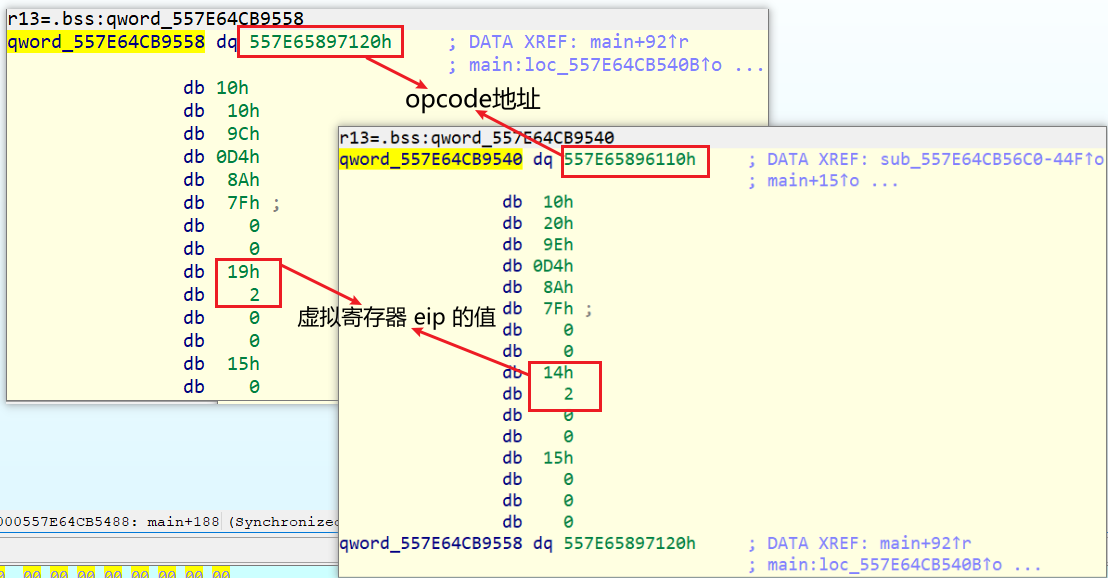
Task: Select the value 557E65897120h in the top listing
Action: tap(320, 42)
